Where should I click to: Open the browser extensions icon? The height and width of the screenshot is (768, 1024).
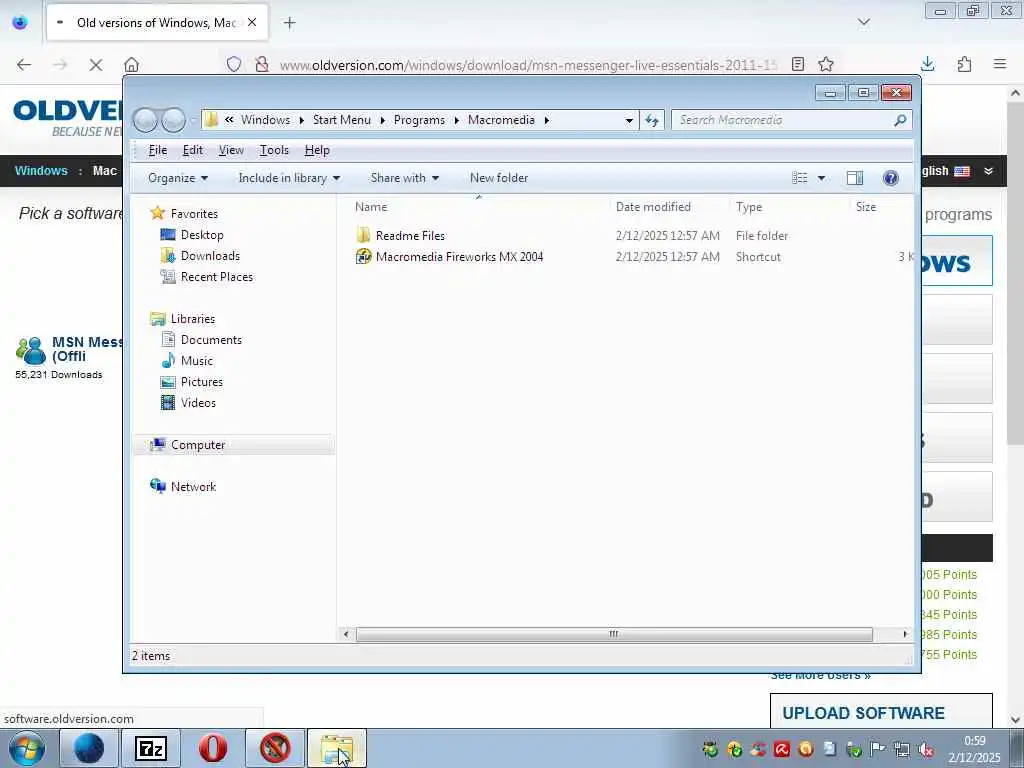(x=964, y=64)
